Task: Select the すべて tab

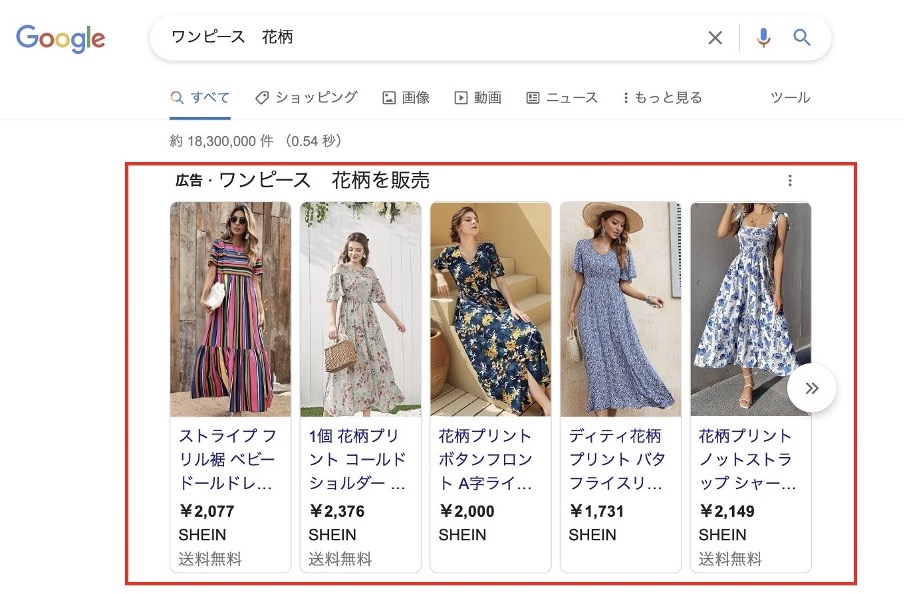Action: click(x=200, y=97)
